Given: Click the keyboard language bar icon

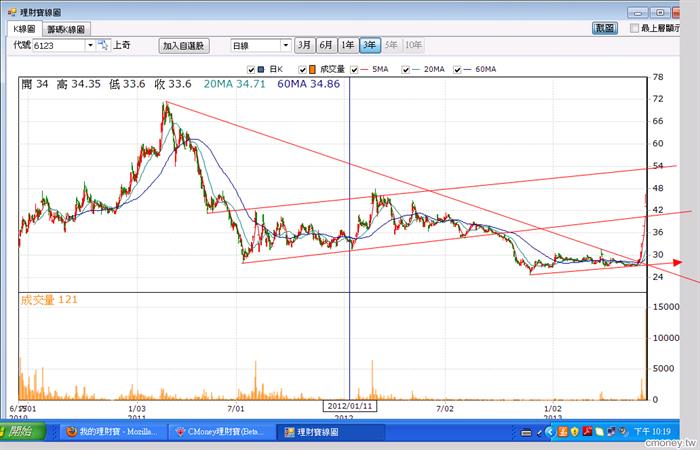Looking at the screenshot, I should tap(526, 432).
